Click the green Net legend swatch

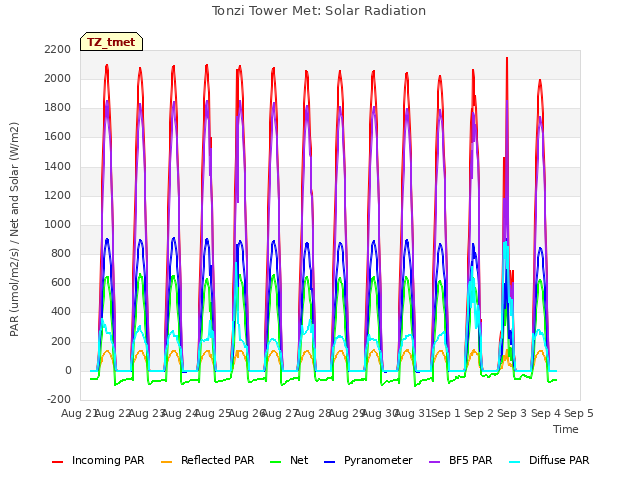(x=276, y=462)
